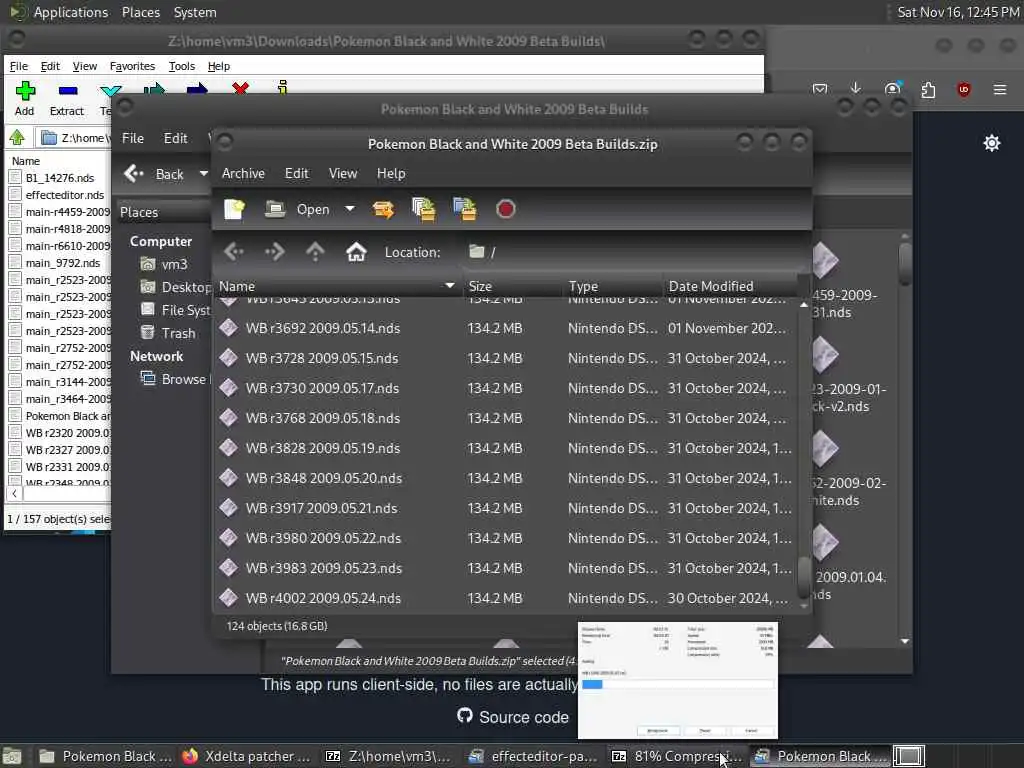Open the View menu in archive manager
The width and height of the screenshot is (1024, 768).
coord(343,173)
